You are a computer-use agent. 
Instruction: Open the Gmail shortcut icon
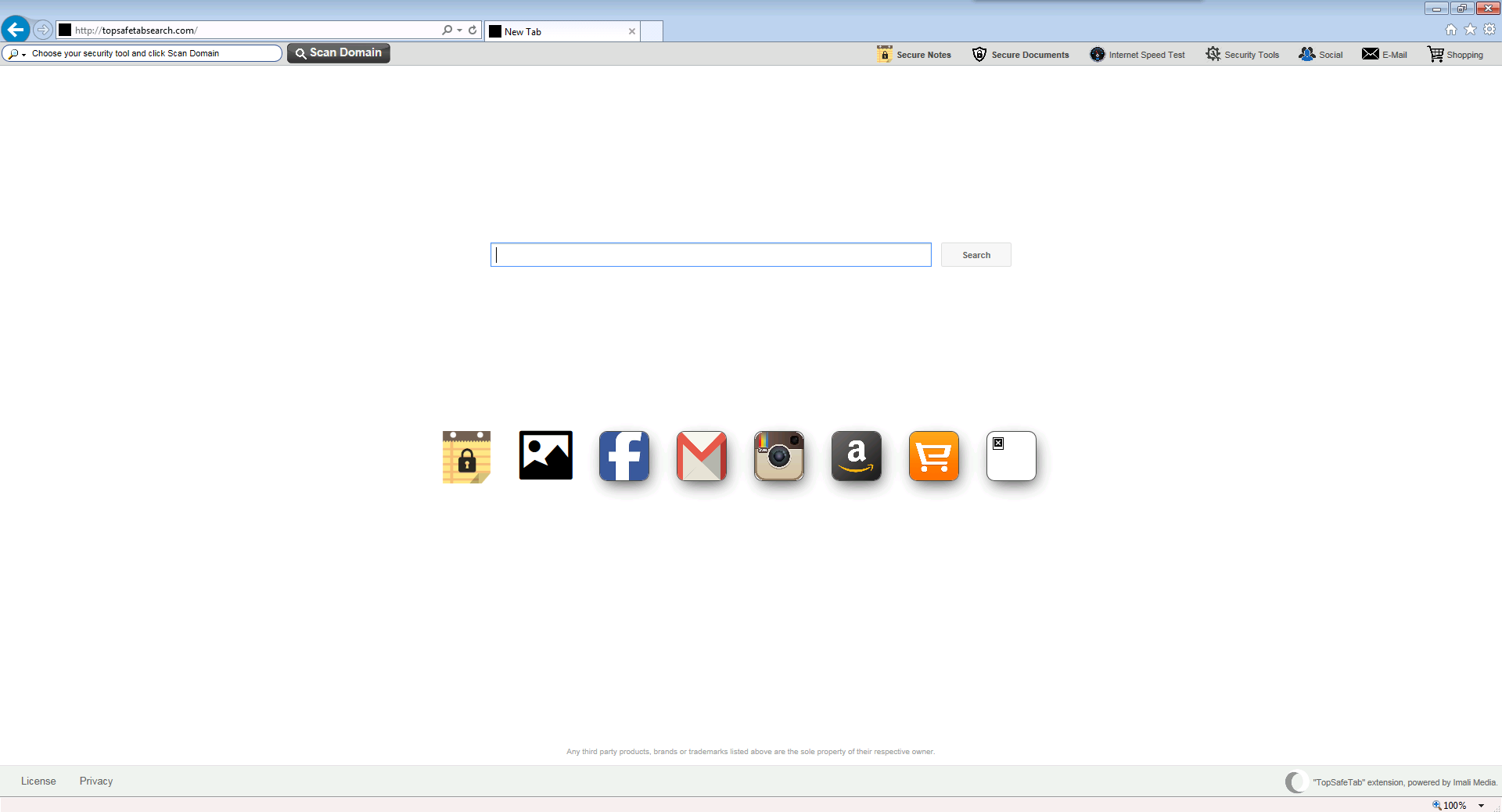pyautogui.click(x=702, y=456)
